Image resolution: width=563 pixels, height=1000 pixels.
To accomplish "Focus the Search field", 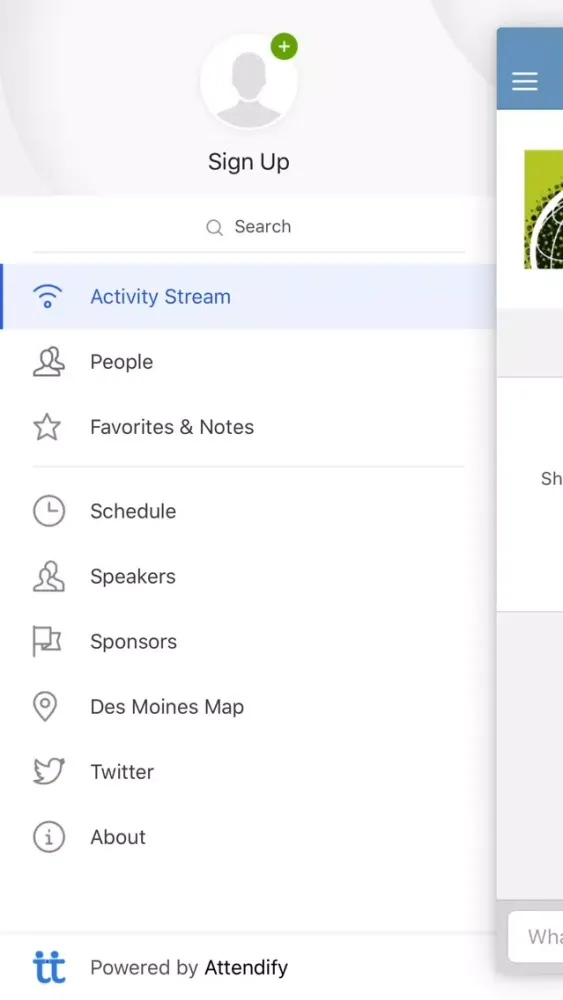I will pos(249,227).
